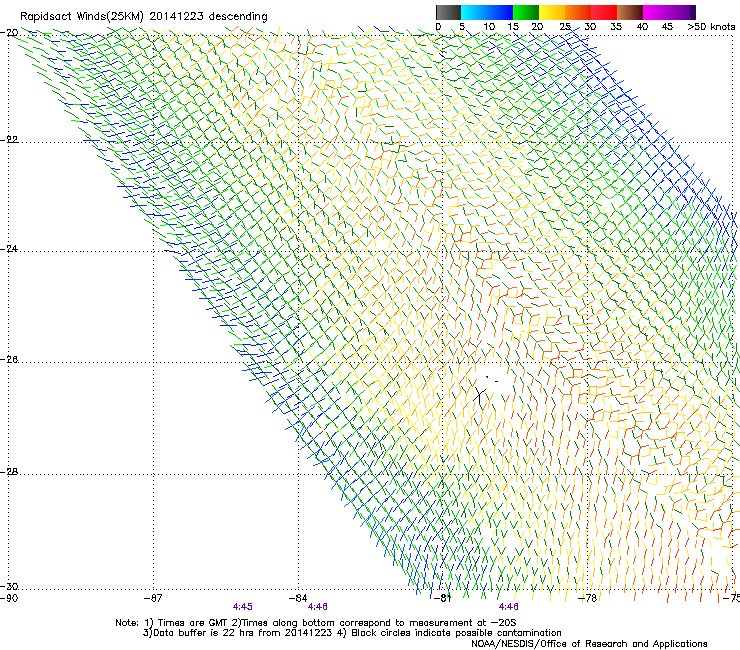Click the legend label '35'
Image resolution: width=740 pixels, height=650 pixels.
[616, 27]
